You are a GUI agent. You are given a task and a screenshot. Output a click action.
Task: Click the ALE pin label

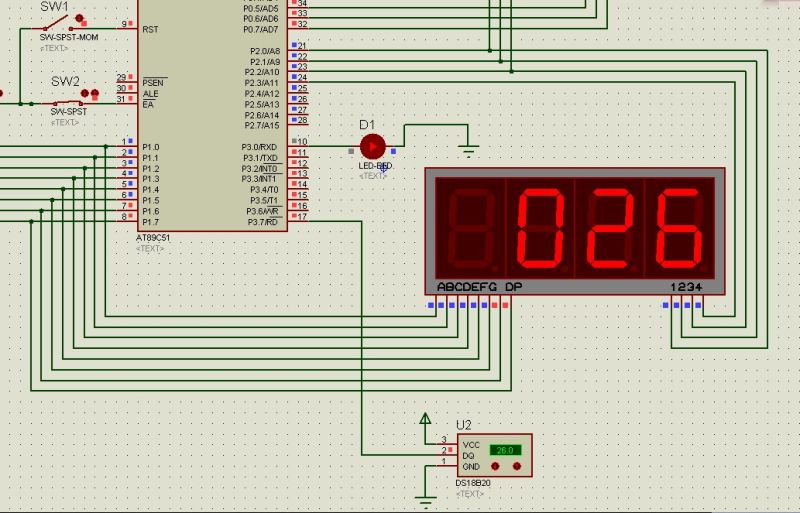pyautogui.click(x=150, y=94)
